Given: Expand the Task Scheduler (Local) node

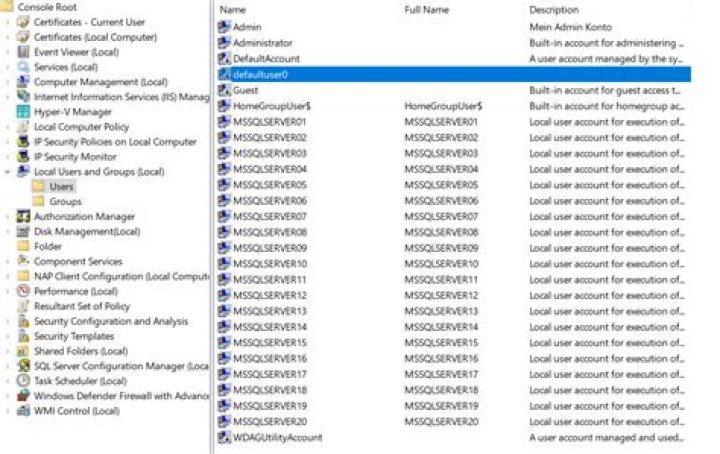Looking at the screenshot, I should point(7,381).
